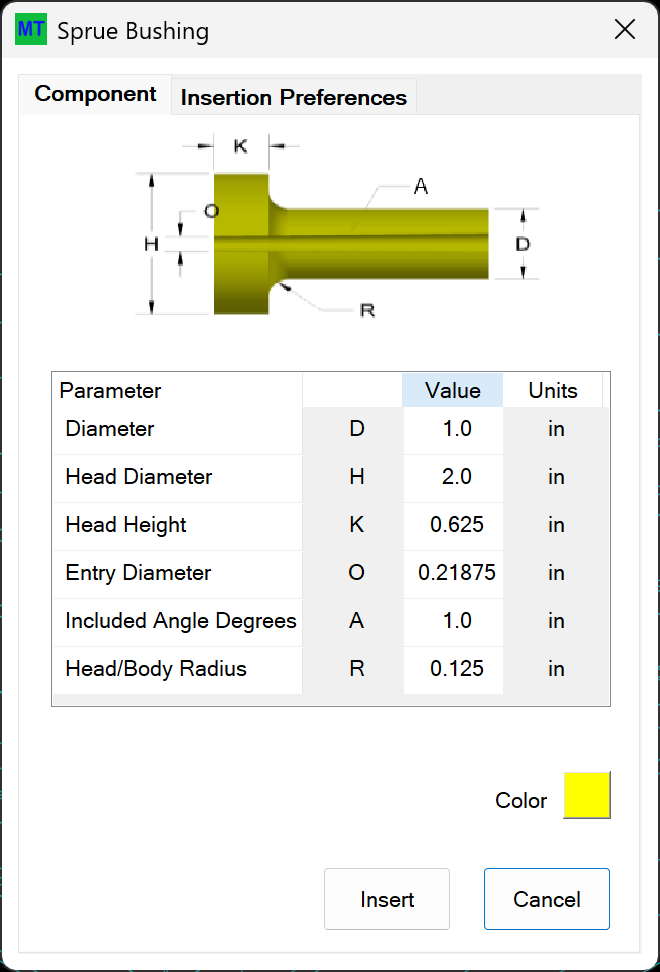The width and height of the screenshot is (660, 972).
Task: Select the Head Diameter row label
Action: point(177,477)
